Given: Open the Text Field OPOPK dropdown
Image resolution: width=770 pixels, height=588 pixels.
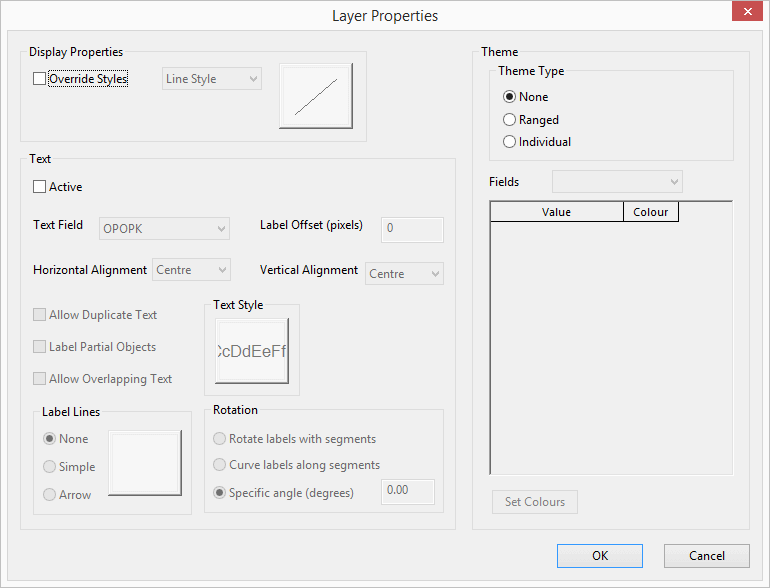Looking at the screenshot, I should [x=164, y=228].
